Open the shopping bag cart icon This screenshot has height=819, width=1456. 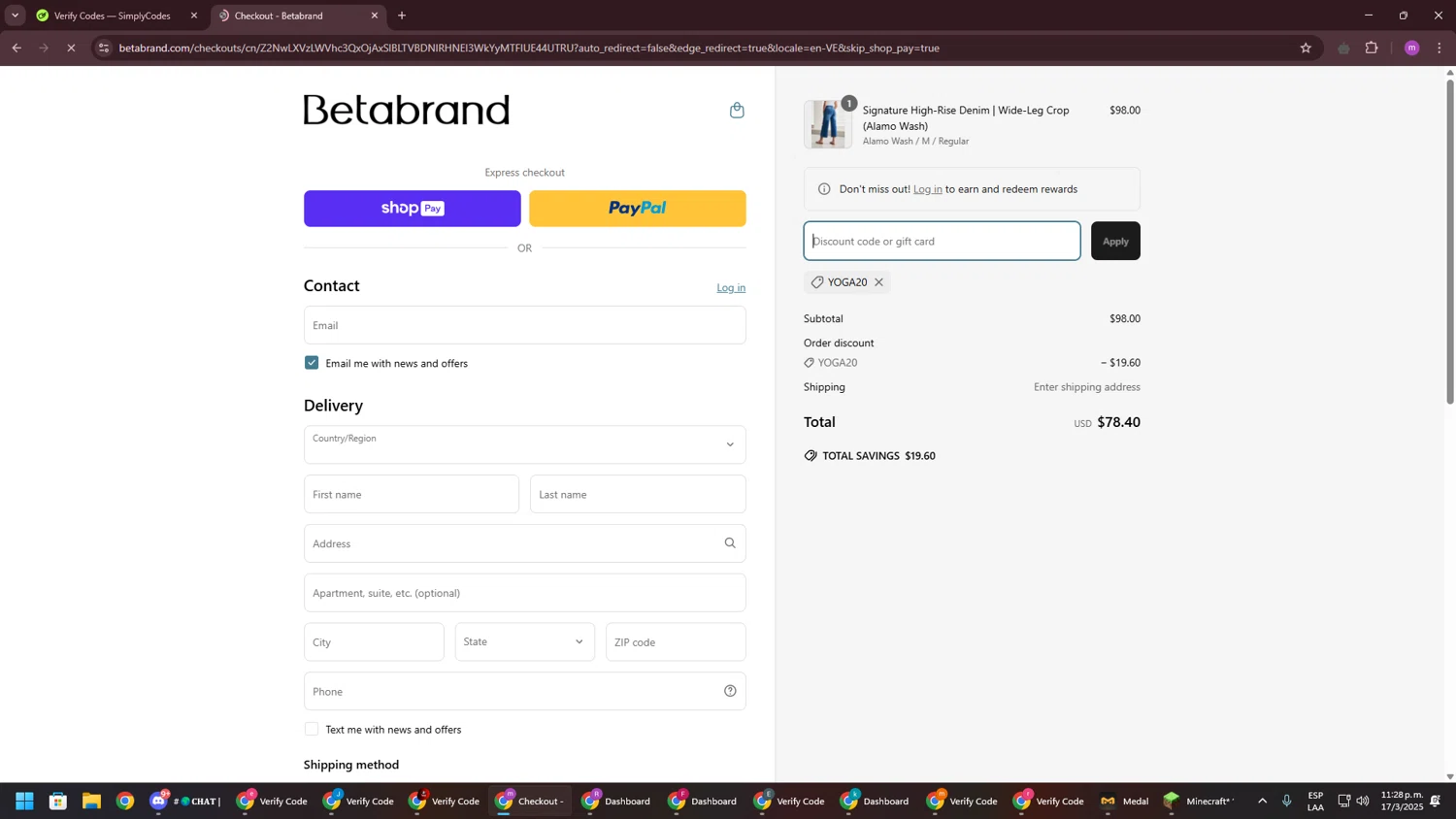point(737,110)
